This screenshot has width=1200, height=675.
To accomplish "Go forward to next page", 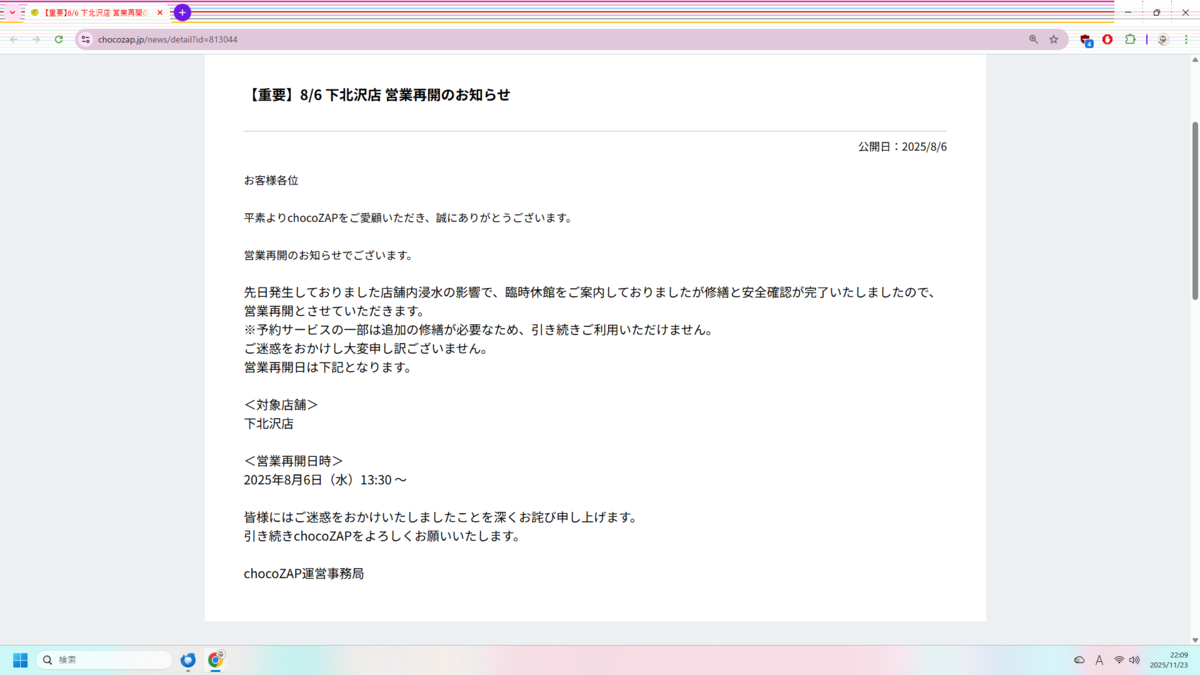I will pyautogui.click(x=36, y=39).
